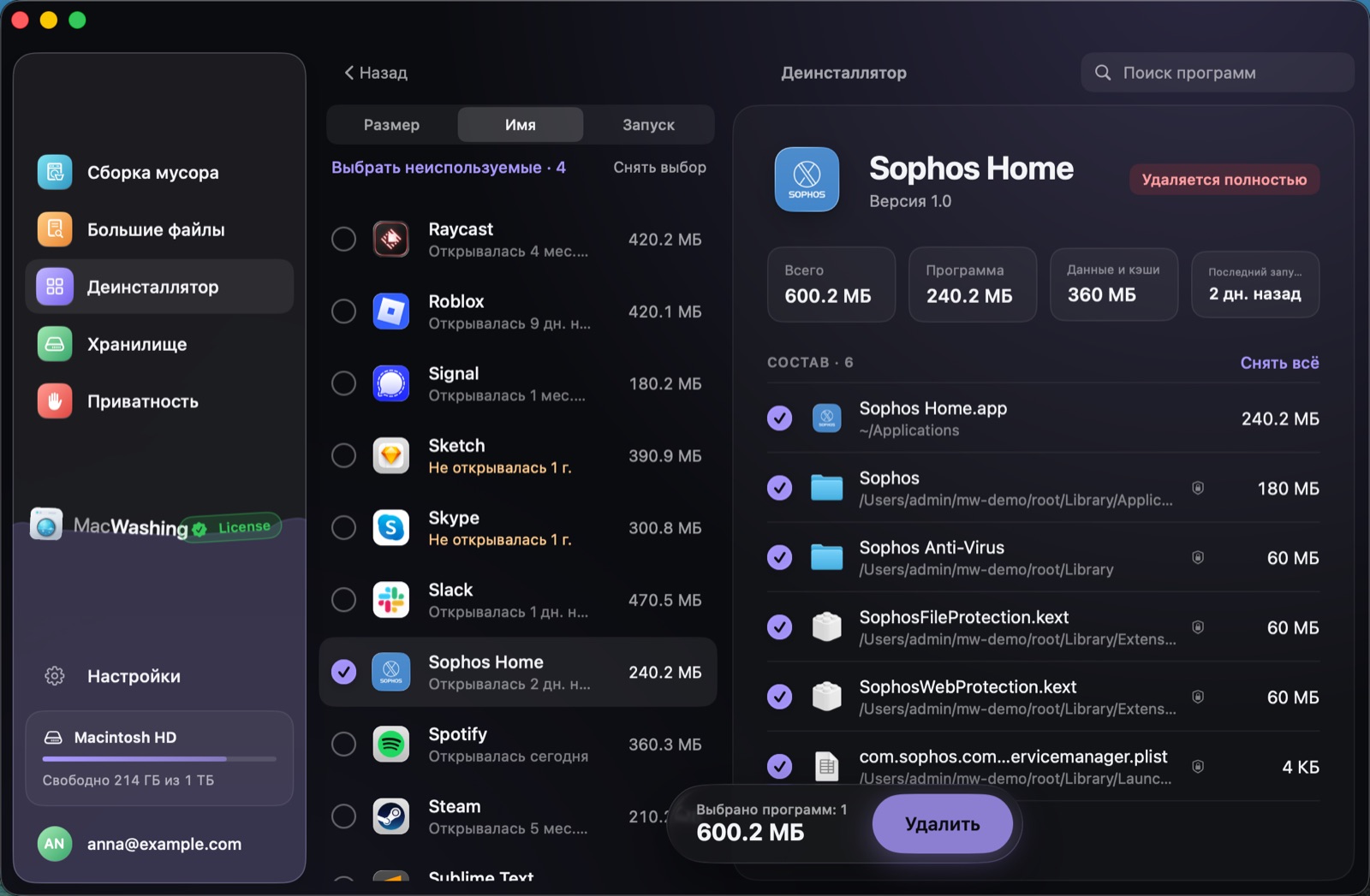Select the Raycast checkbox

pyautogui.click(x=344, y=240)
